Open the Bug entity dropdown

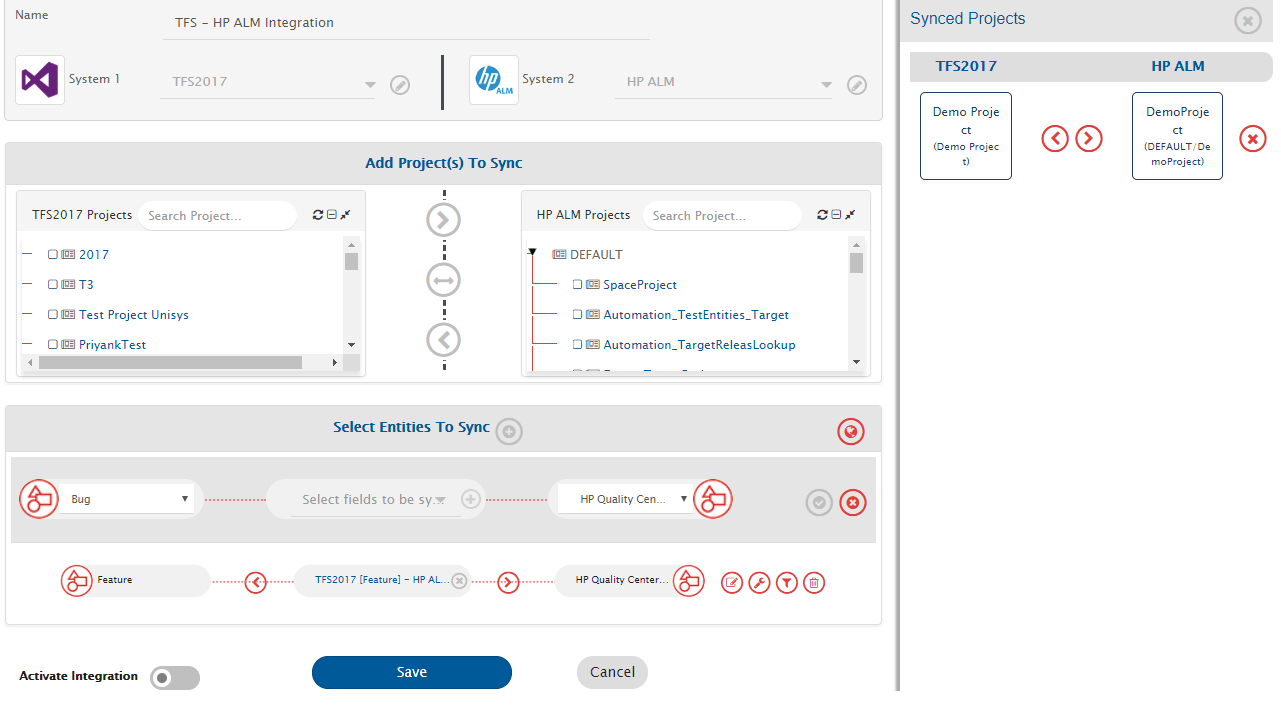130,499
